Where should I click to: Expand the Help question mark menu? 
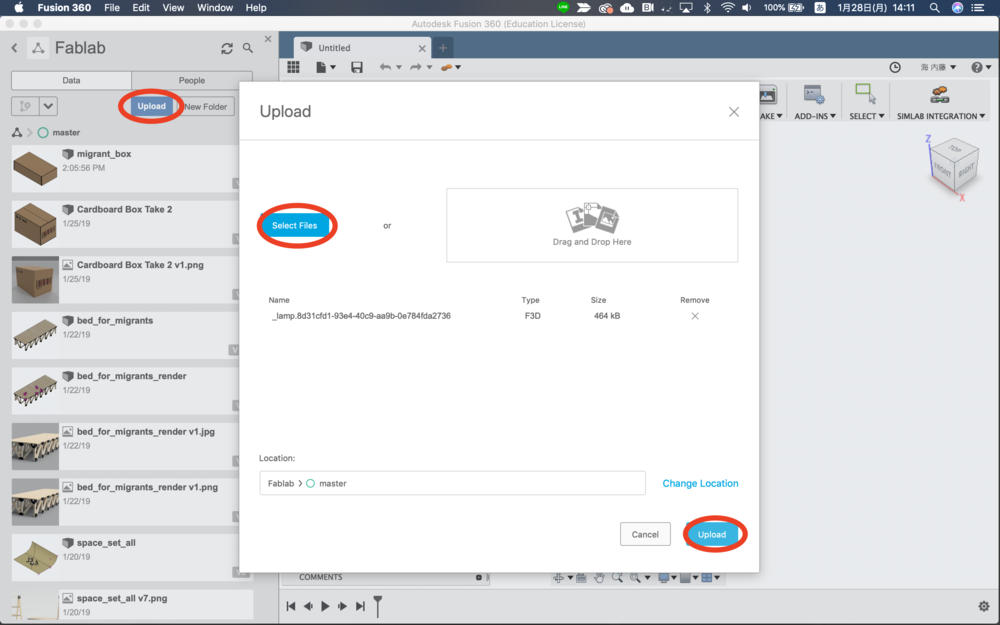(981, 67)
